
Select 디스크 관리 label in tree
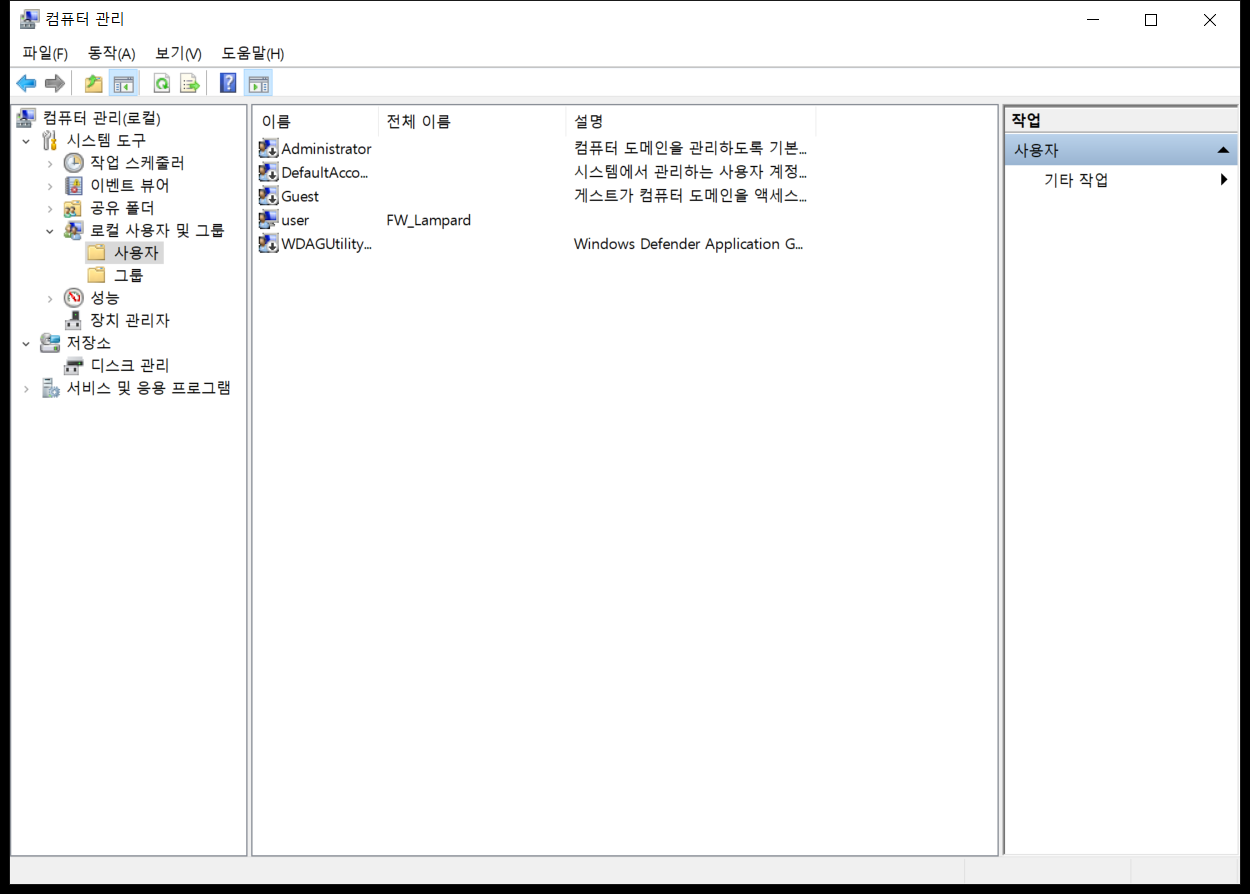point(130,365)
